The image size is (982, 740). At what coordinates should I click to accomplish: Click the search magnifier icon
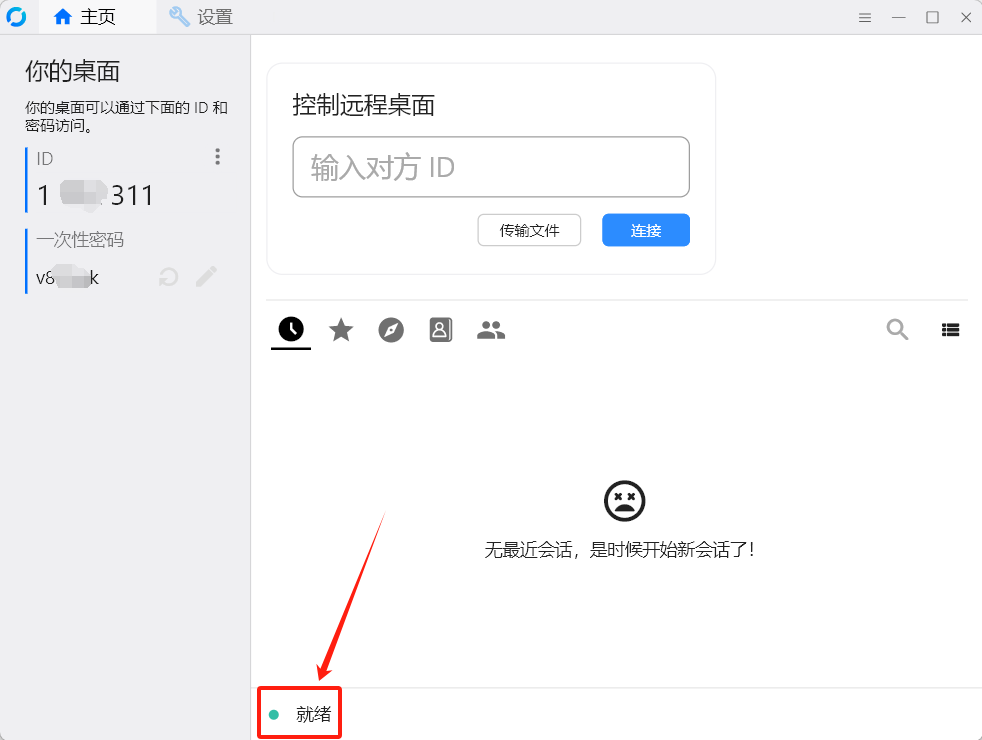[x=897, y=329]
